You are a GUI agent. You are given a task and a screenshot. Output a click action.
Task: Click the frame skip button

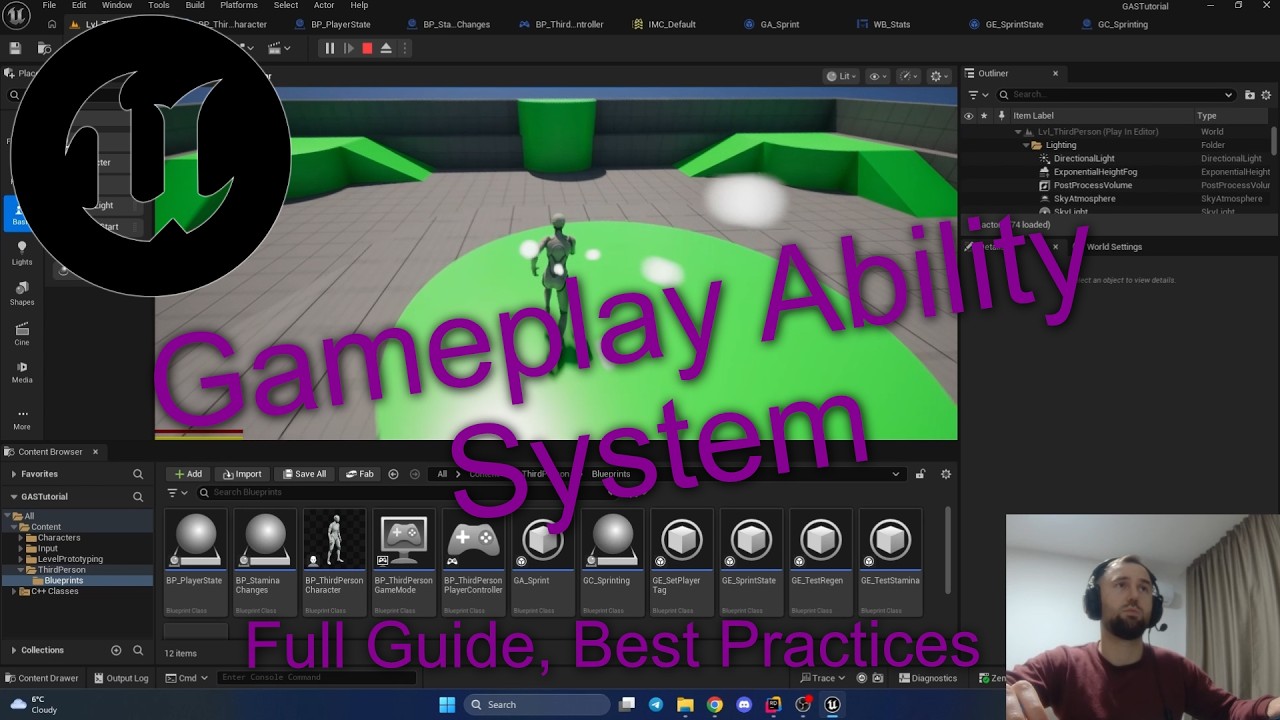point(348,48)
